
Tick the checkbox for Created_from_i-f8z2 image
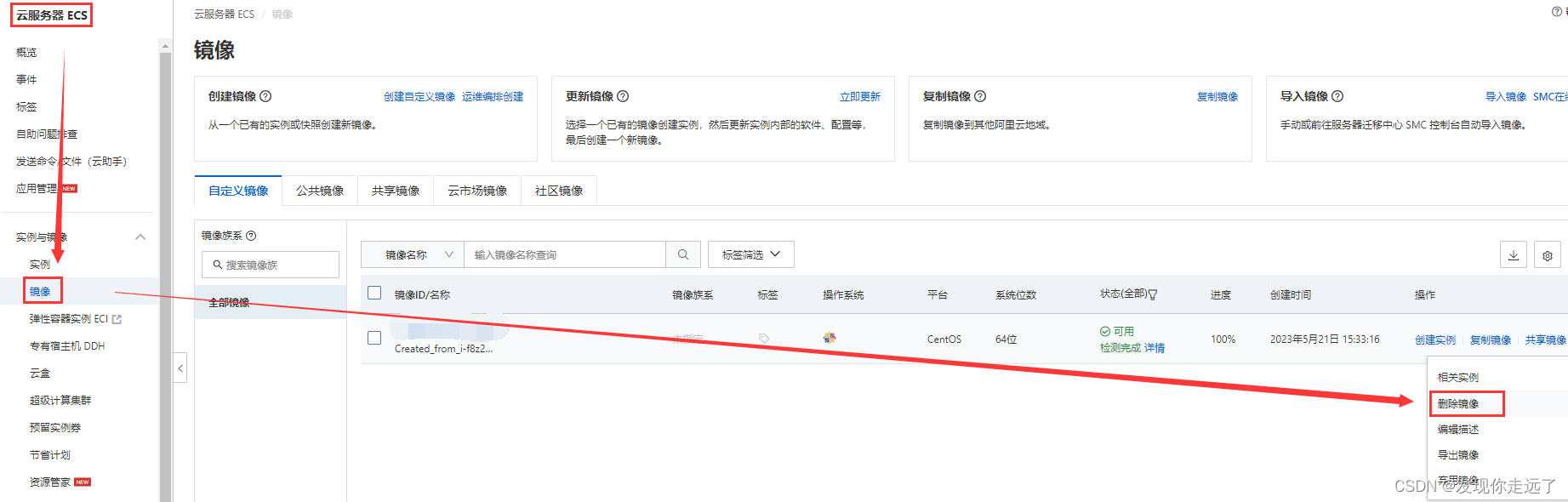[x=374, y=338]
